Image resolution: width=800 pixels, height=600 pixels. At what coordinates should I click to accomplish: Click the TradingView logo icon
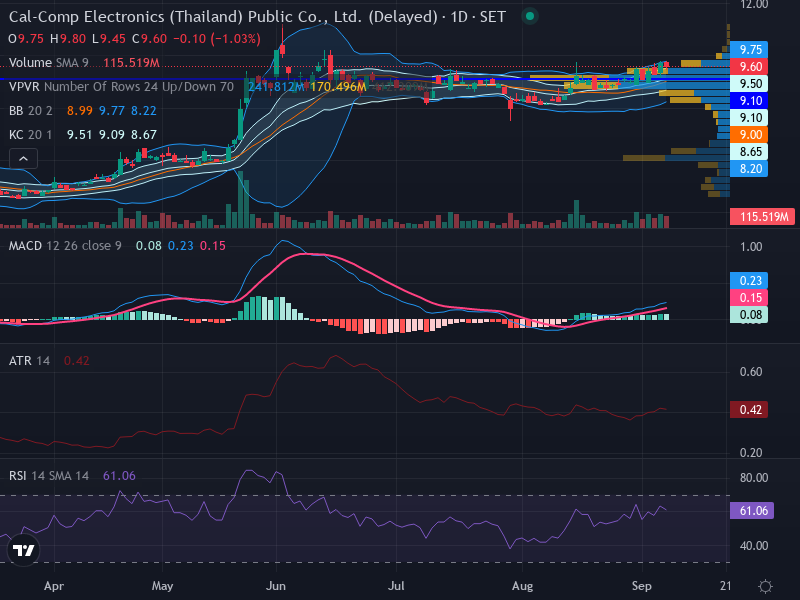pyautogui.click(x=23, y=550)
